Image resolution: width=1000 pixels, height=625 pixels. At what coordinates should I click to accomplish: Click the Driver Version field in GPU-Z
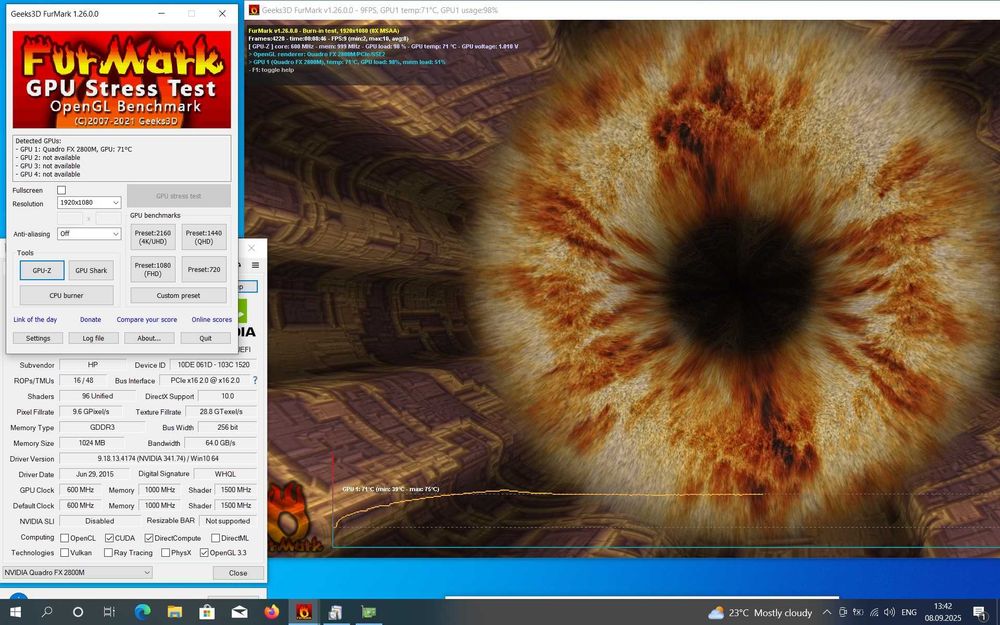click(158, 459)
